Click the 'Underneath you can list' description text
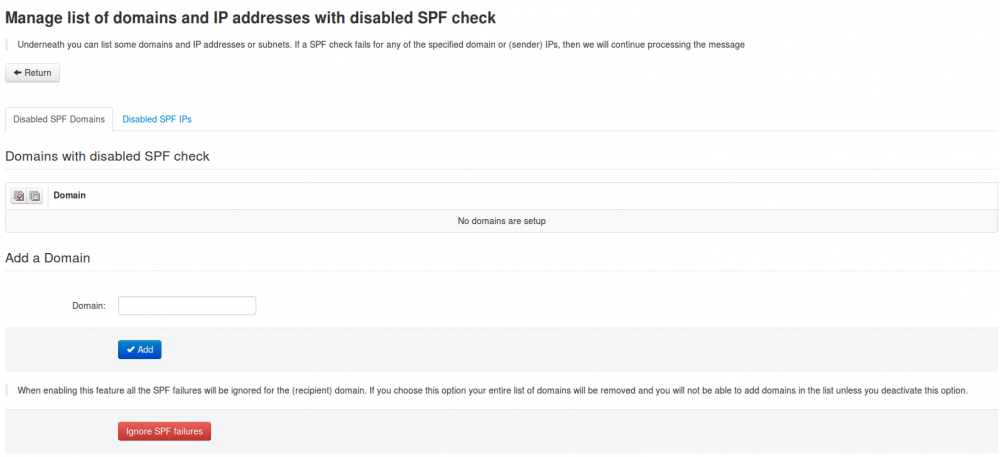The image size is (1000, 457). coord(380,45)
